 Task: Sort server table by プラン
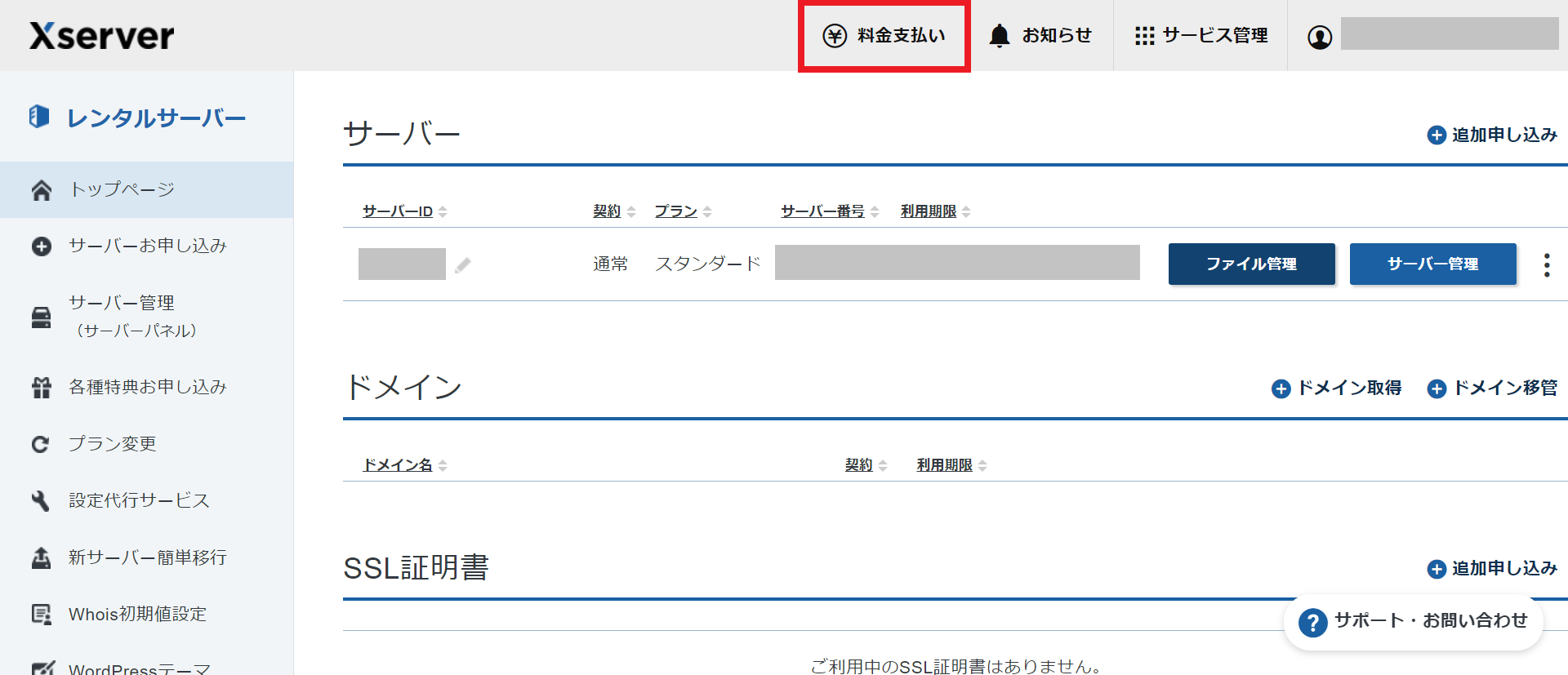(683, 211)
